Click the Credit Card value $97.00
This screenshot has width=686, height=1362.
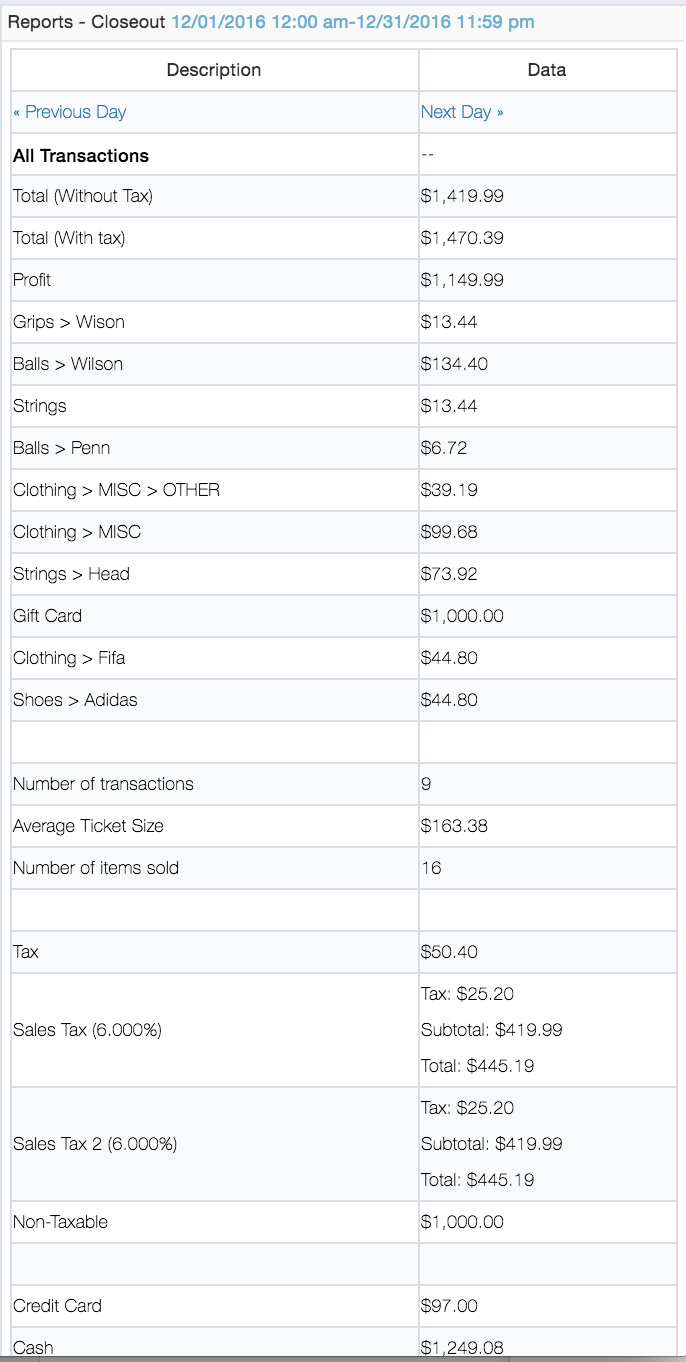point(450,1306)
